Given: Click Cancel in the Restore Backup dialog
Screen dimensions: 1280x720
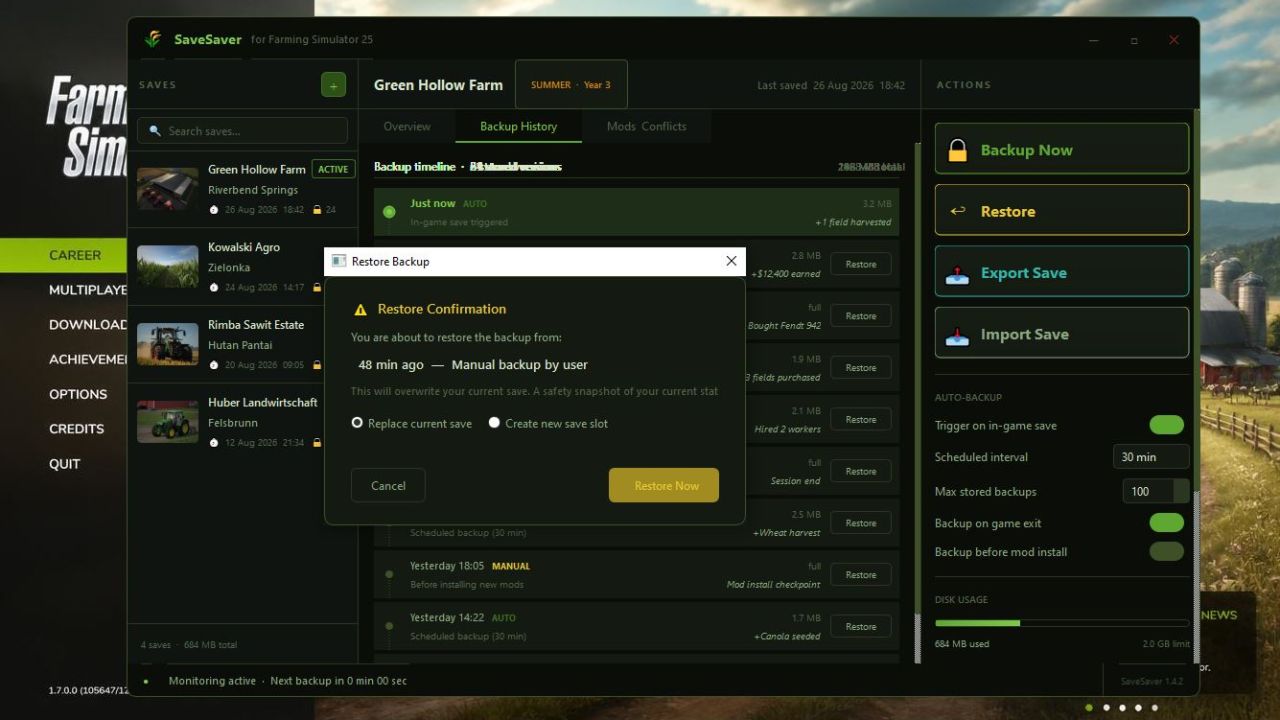Looking at the screenshot, I should [x=388, y=485].
